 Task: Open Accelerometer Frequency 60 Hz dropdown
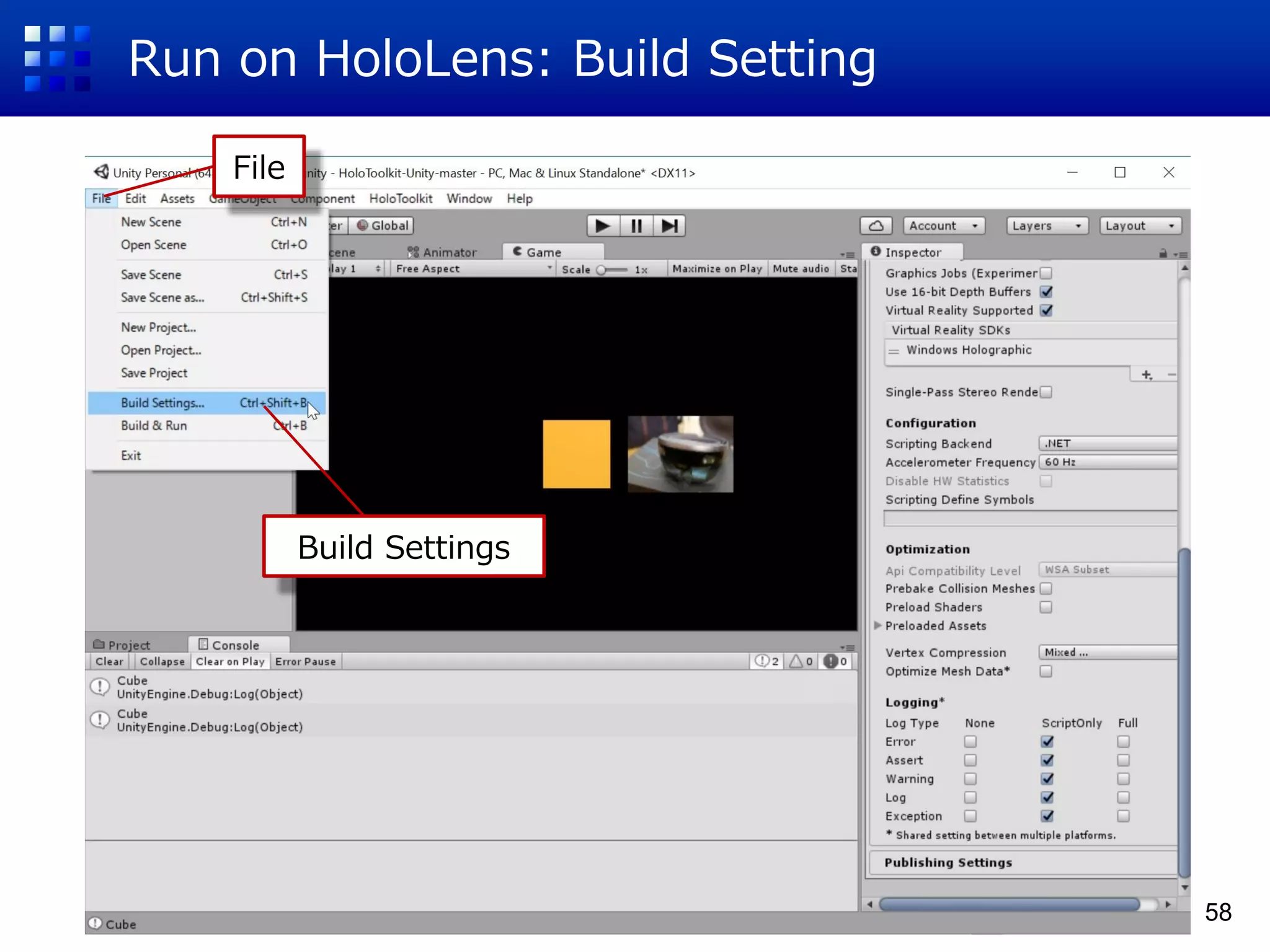[x=1108, y=462]
